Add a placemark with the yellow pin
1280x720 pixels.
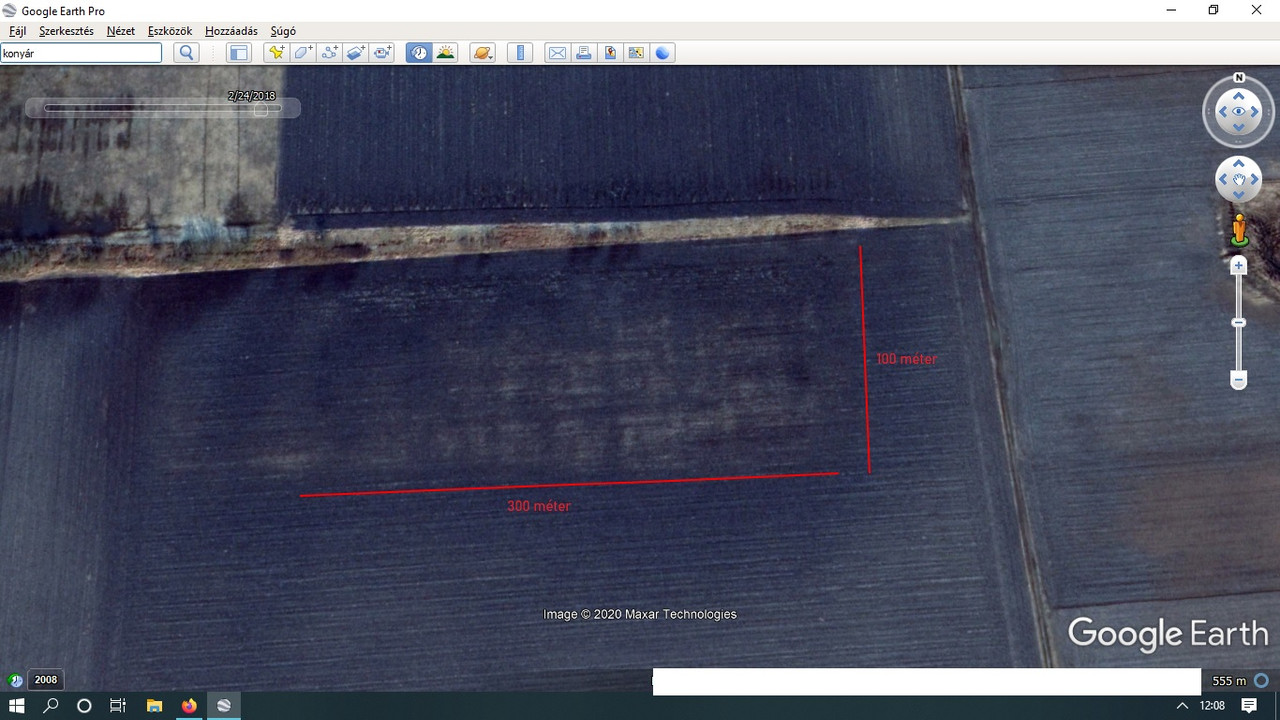coord(276,53)
